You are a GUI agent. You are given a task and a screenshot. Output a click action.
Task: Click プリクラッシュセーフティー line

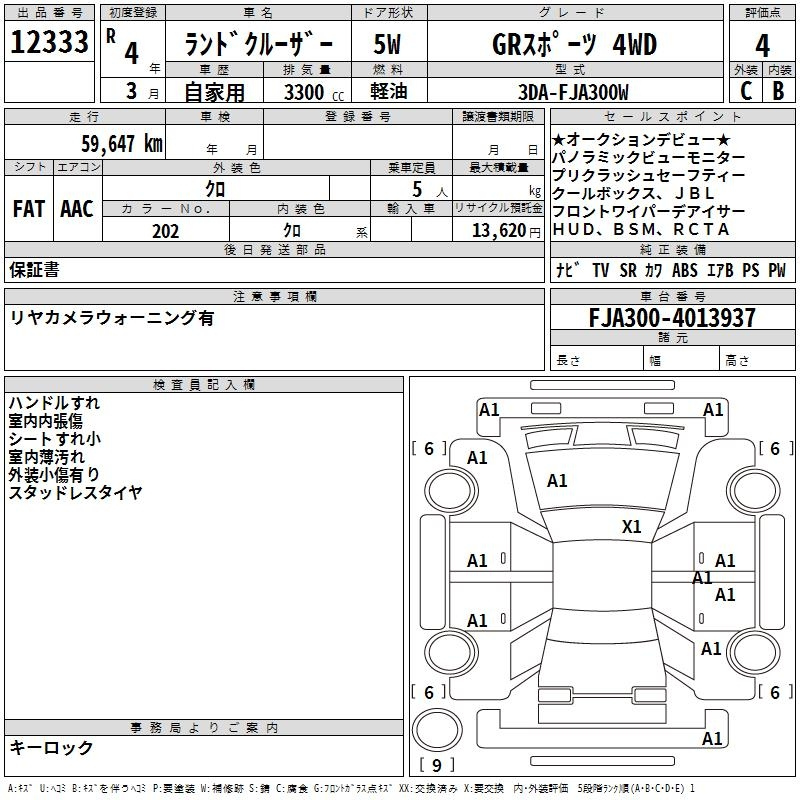(648, 175)
